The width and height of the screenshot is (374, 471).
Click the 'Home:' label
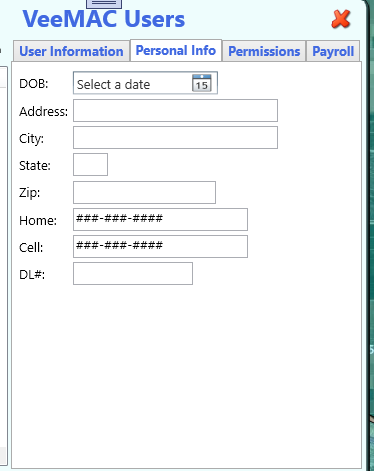pos(38,220)
